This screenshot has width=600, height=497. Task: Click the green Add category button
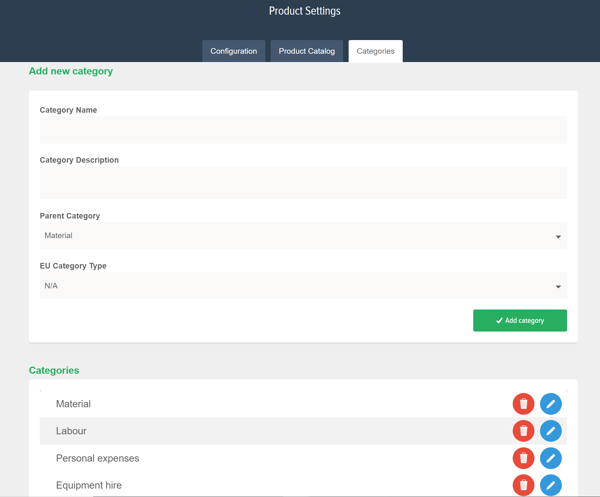pyautogui.click(x=520, y=320)
